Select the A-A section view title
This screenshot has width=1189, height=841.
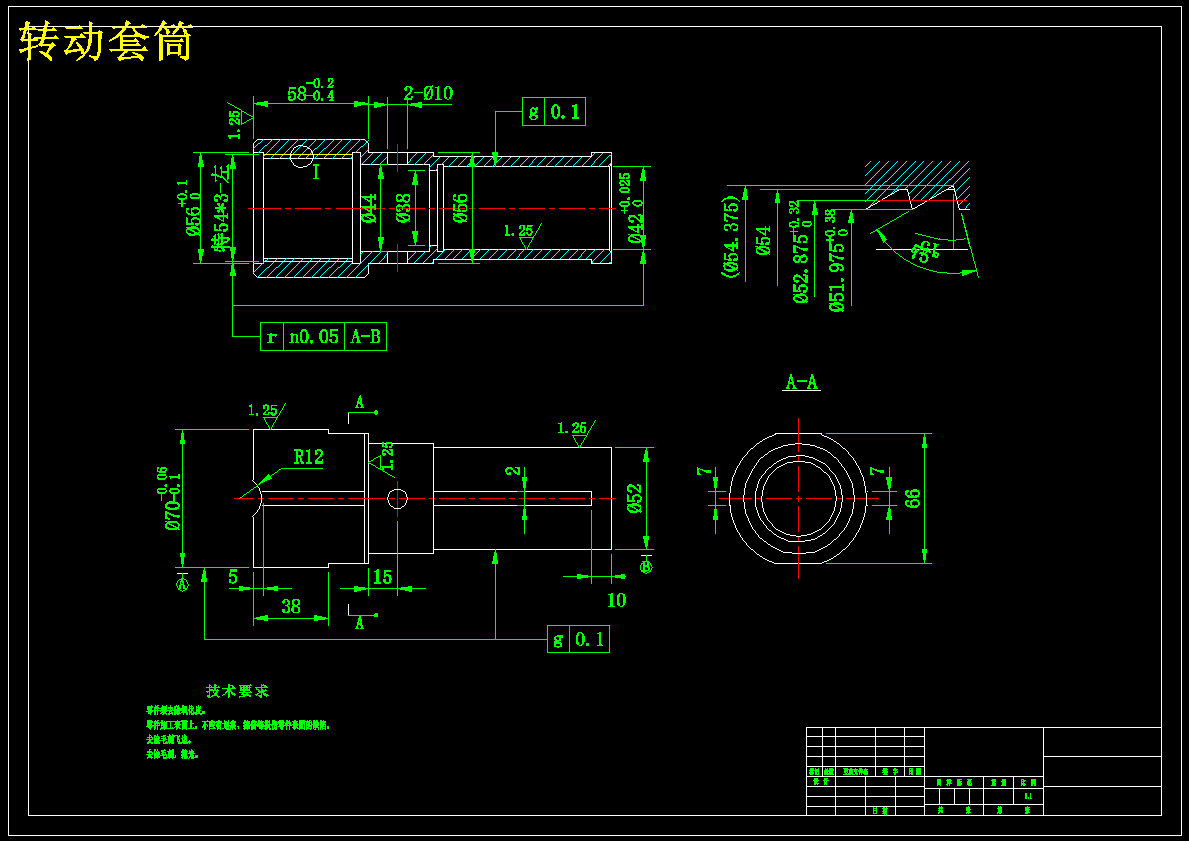coord(802,382)
